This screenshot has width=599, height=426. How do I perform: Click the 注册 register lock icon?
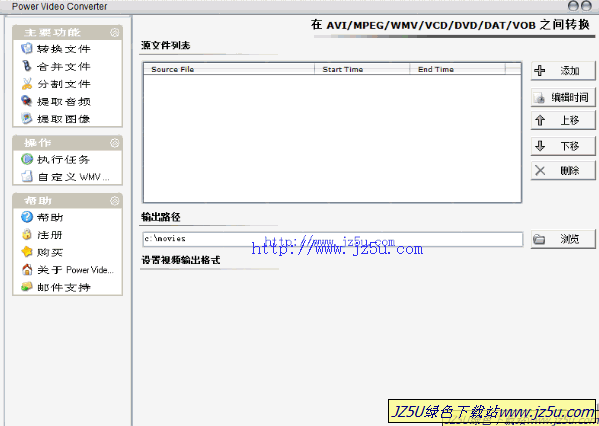coord(27,235)
